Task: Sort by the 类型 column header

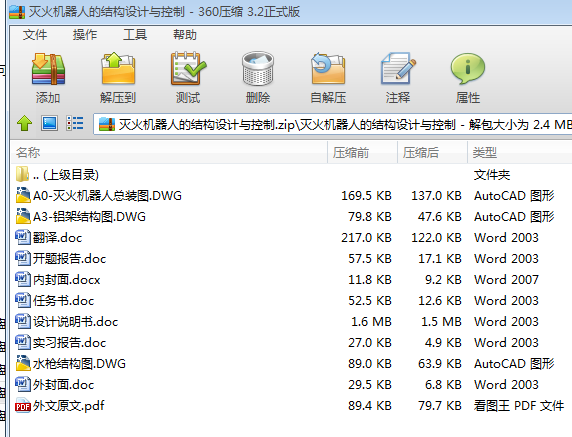Action: point(520,152)
